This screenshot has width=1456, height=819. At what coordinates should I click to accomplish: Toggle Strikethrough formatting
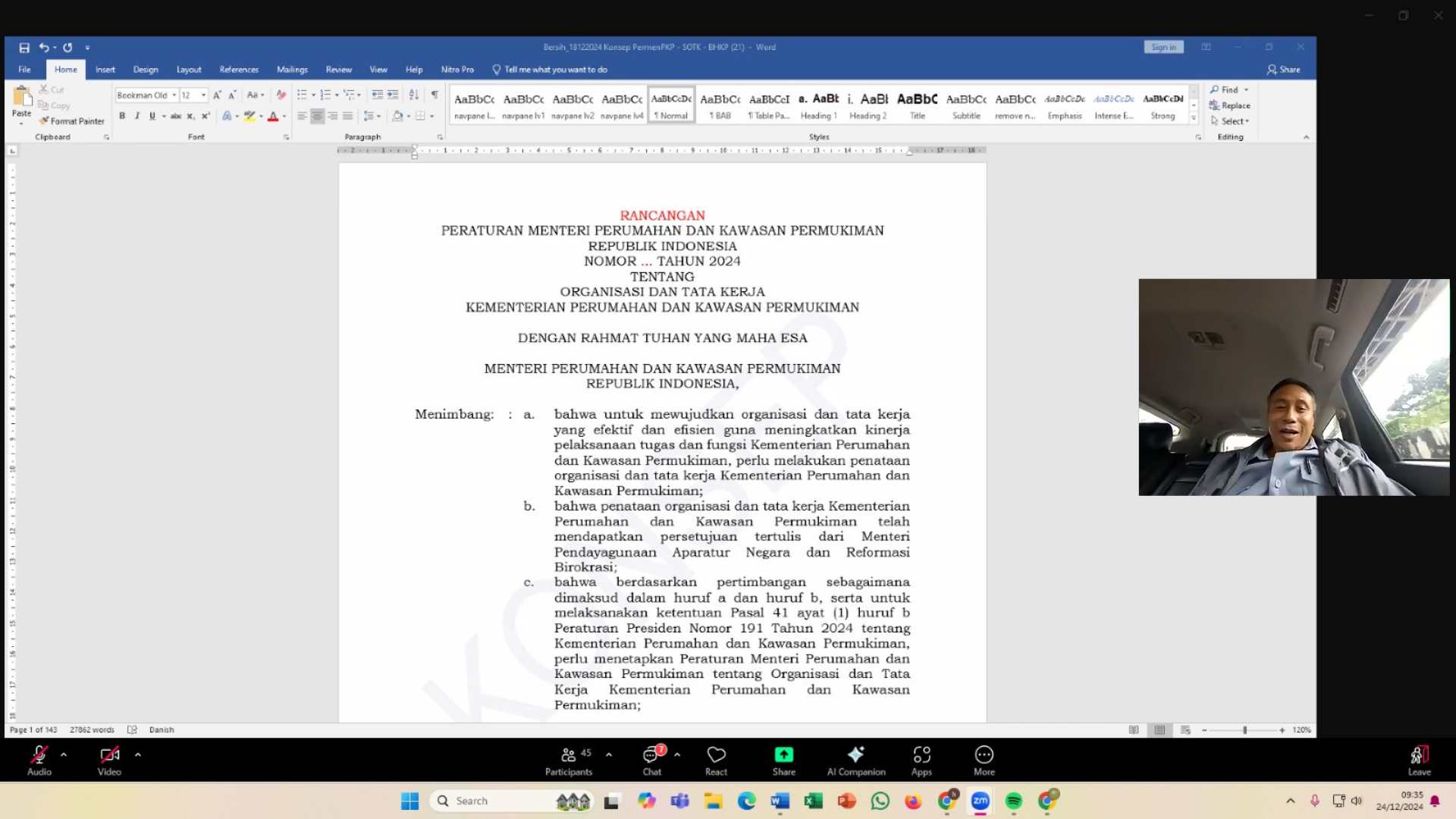point(176,116)
